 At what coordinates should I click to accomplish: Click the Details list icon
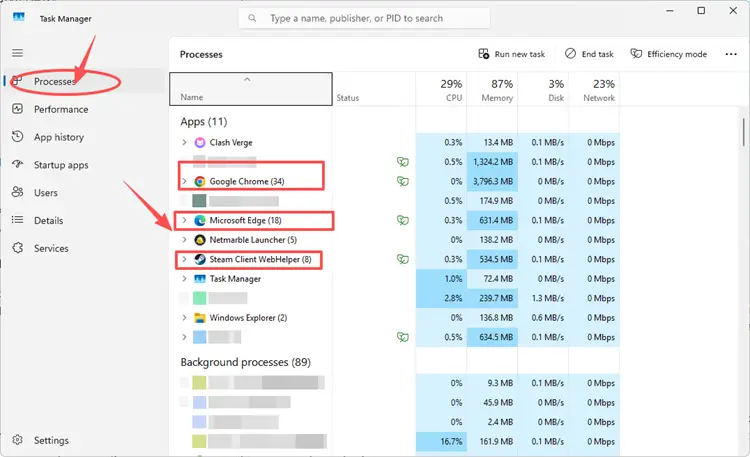[x=18, y=220]
